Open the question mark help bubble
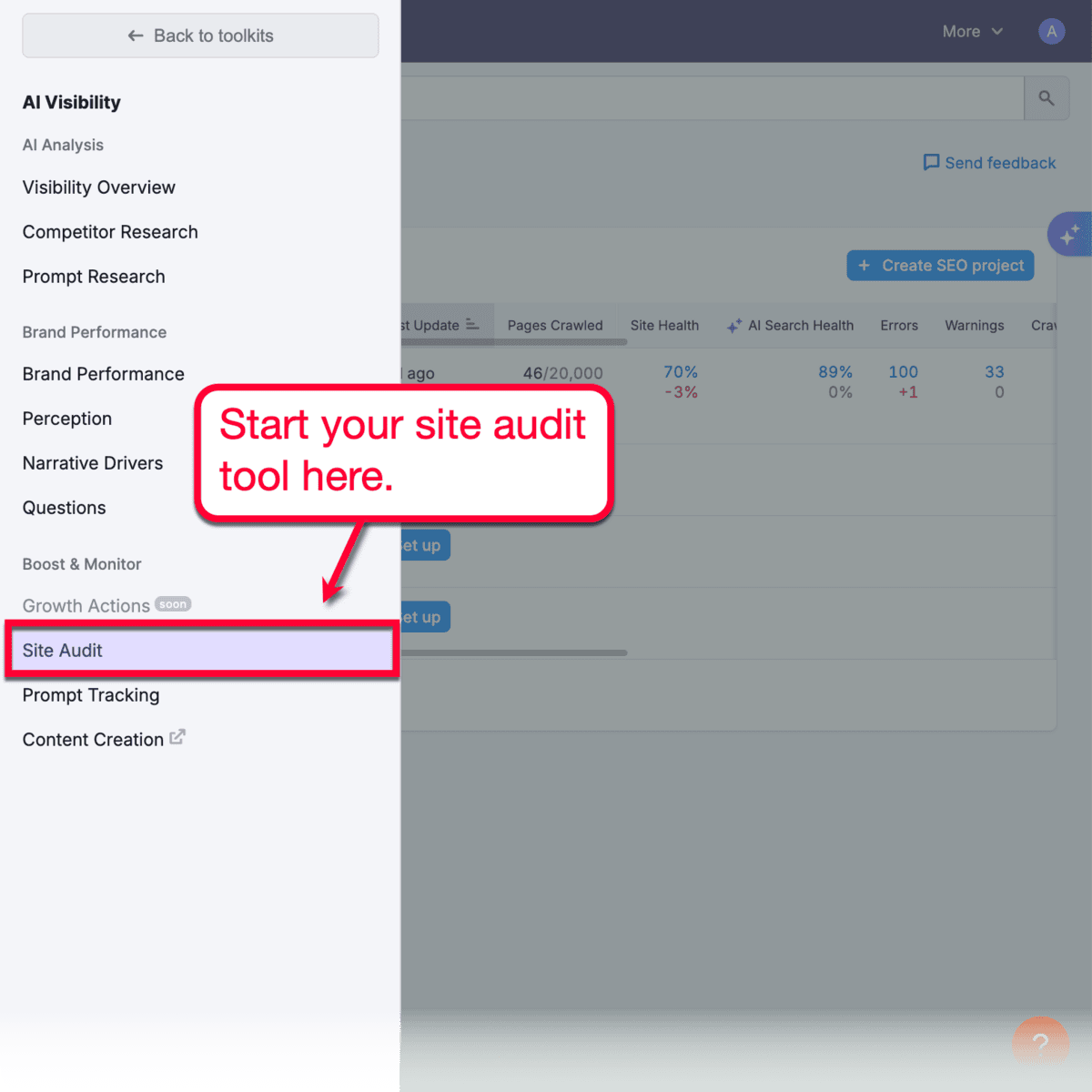Screen dimensions: 1092x1092 1040,1042
